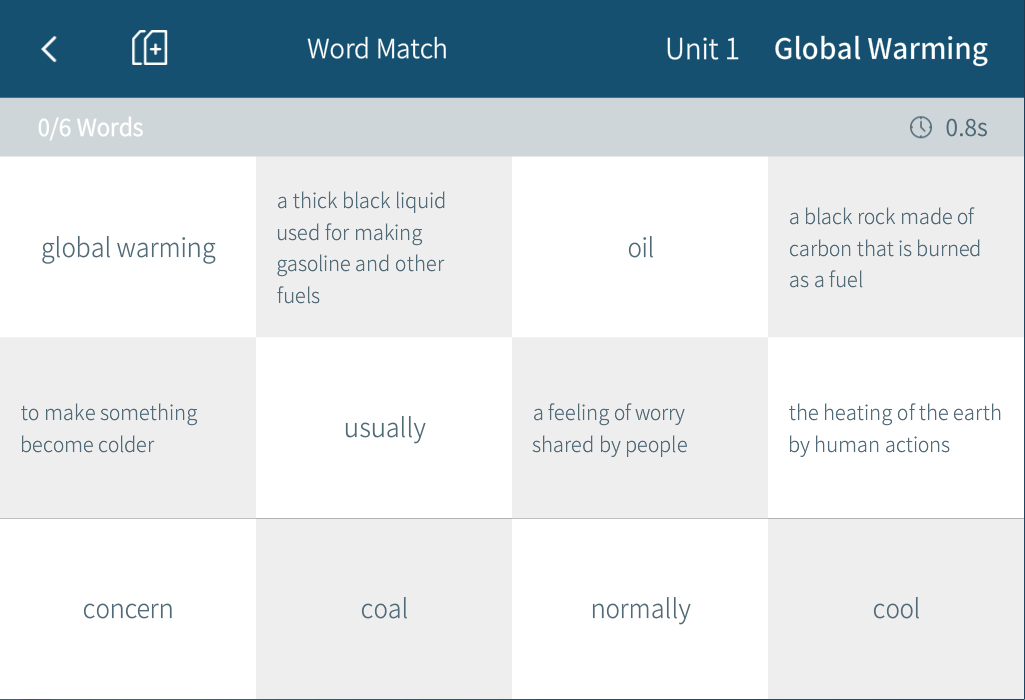
Task: Tap 'to make something become colder' card
Action: click(128, 428)
